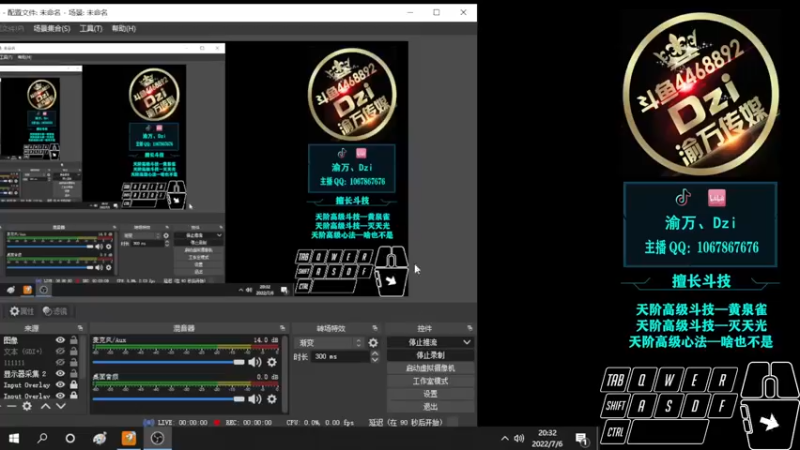Click the CPU: 0.0% status text

click(x=304, y=422)
